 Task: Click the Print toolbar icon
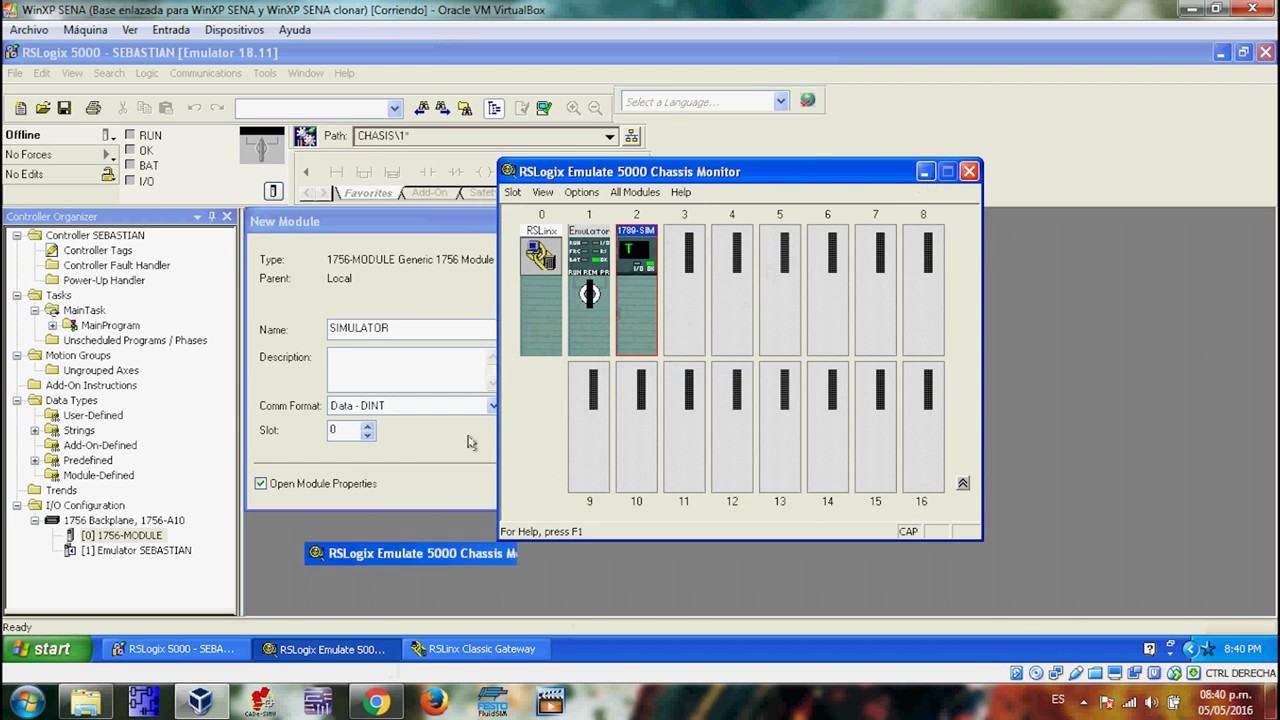[93, 108]
